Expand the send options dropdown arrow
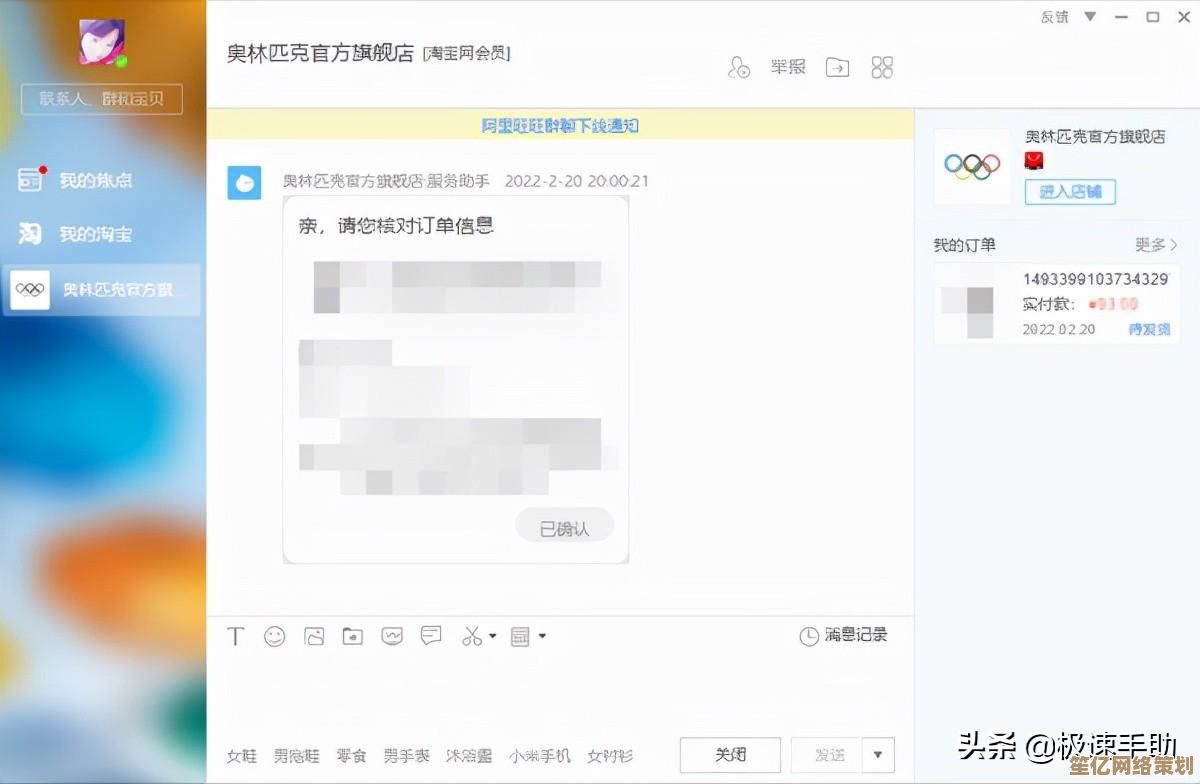Viewport: 1200px width, 784px height. [x=879, y=755]
